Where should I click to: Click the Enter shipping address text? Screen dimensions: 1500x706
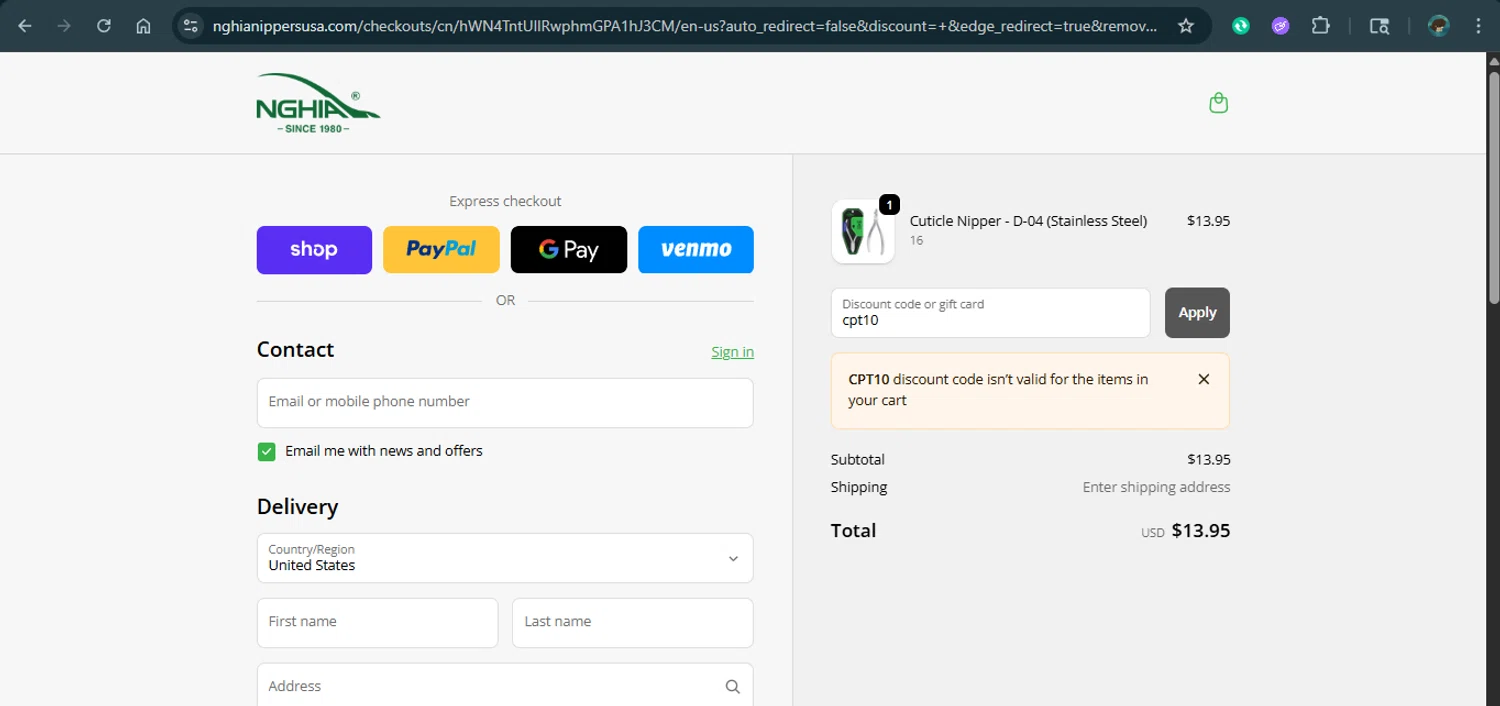click(x=1156, y=487)
